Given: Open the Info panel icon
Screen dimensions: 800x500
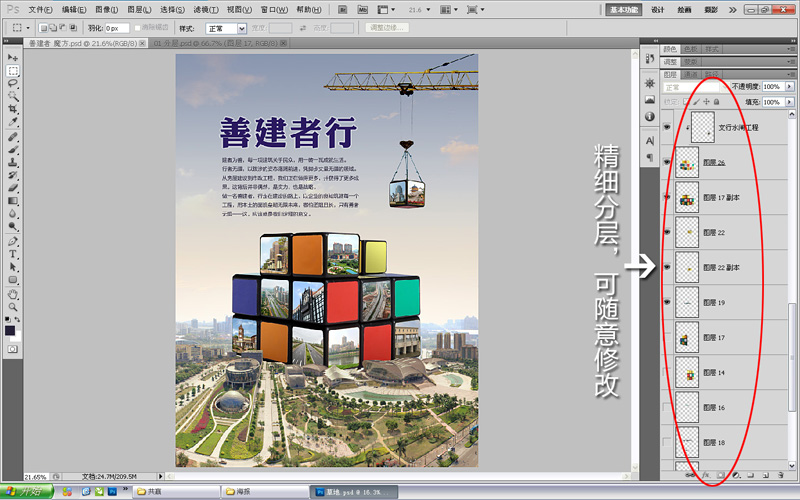Looking at the screenshot, I should pos(649,116).
